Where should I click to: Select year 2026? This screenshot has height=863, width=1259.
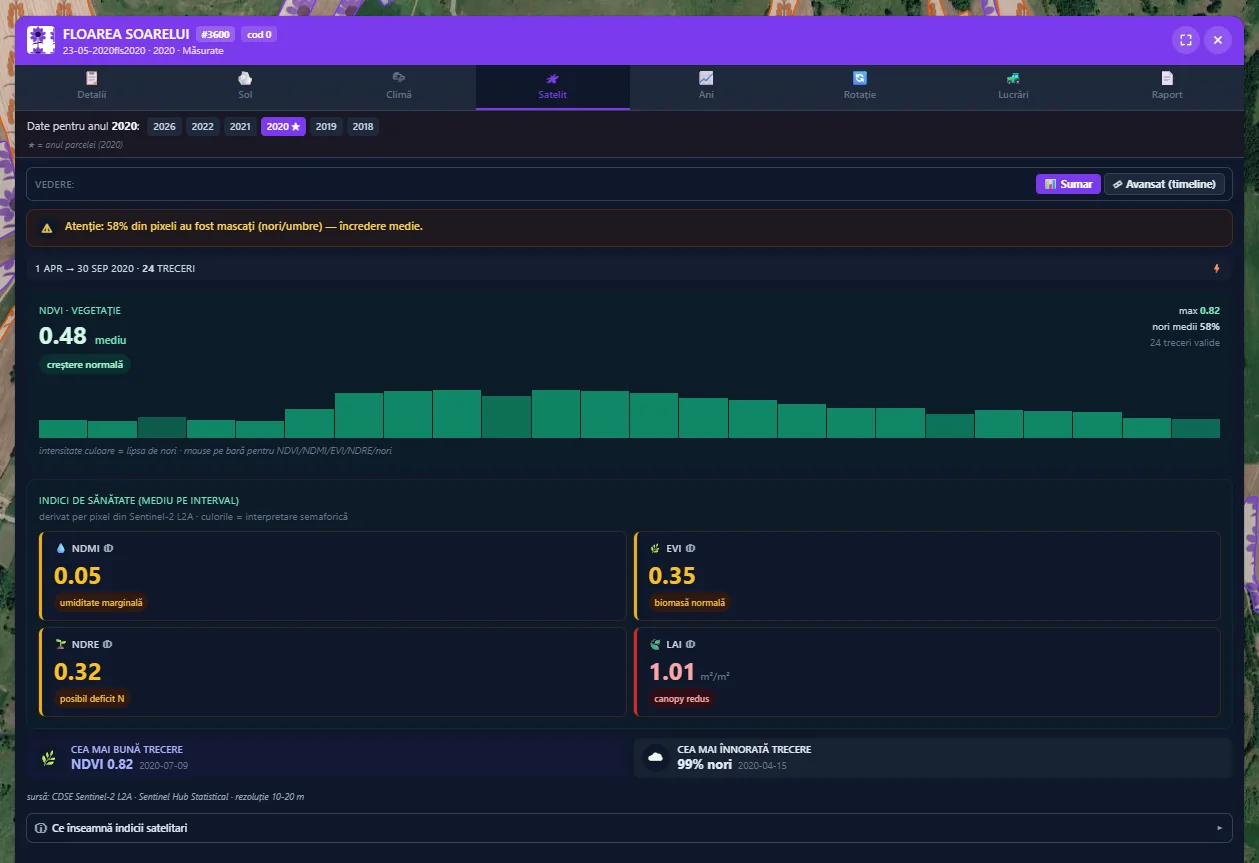[165, 127]
